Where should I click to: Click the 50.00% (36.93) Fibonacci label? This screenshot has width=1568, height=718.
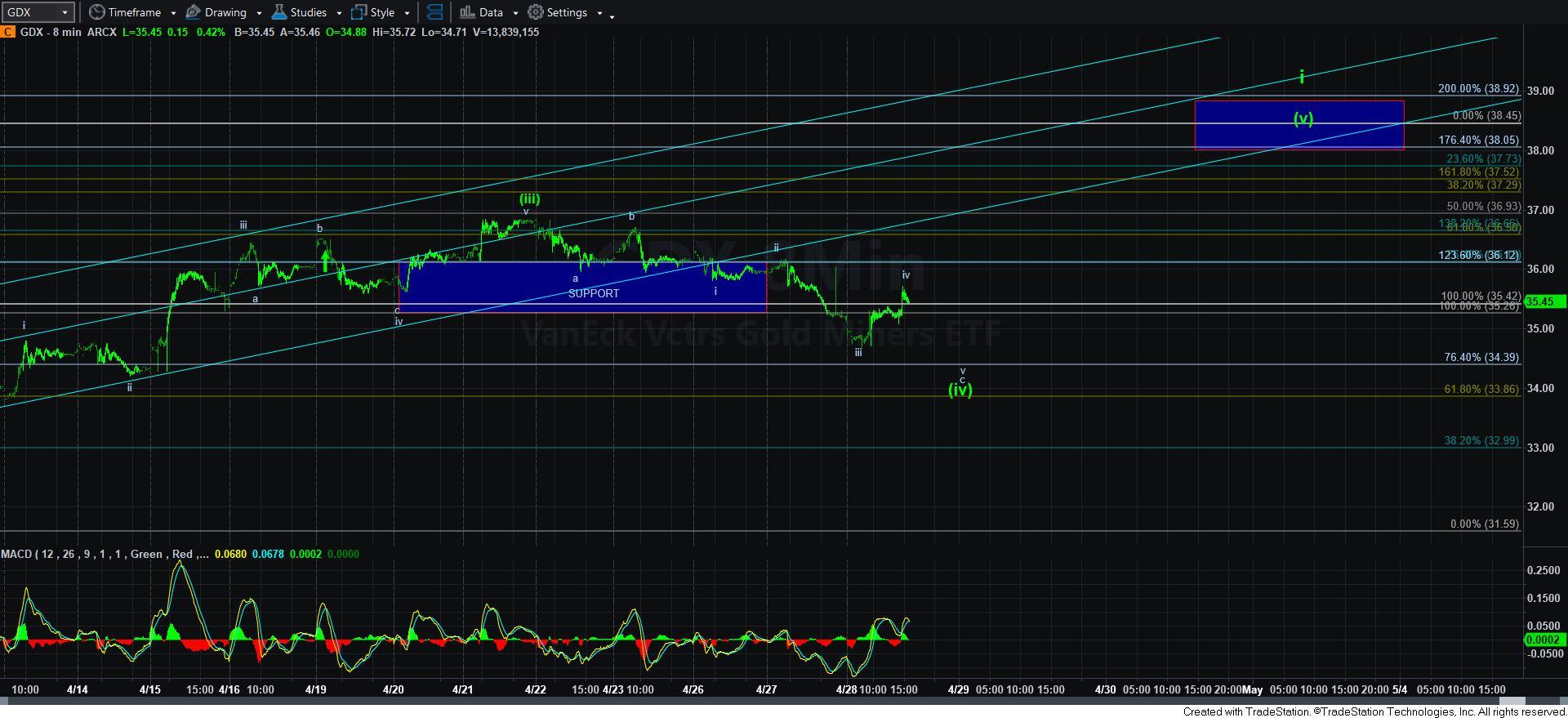tap(1482, 207)
